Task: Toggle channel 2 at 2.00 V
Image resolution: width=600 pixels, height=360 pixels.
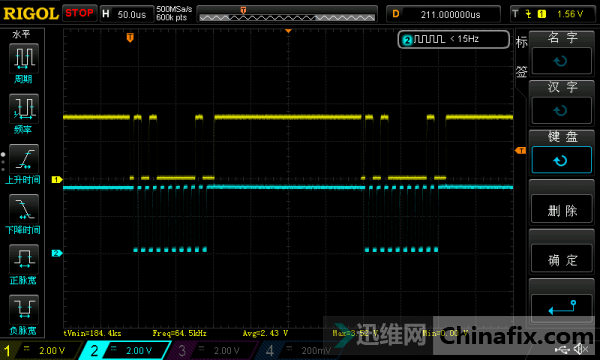Action: coord(125,350)
